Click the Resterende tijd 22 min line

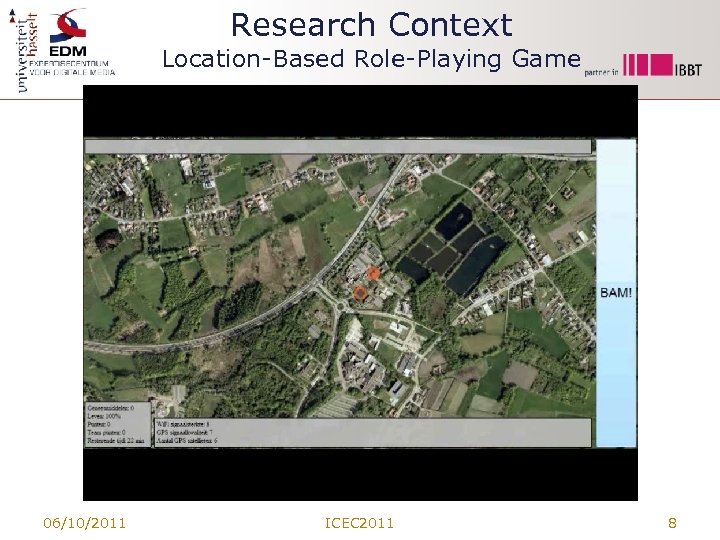116,441
